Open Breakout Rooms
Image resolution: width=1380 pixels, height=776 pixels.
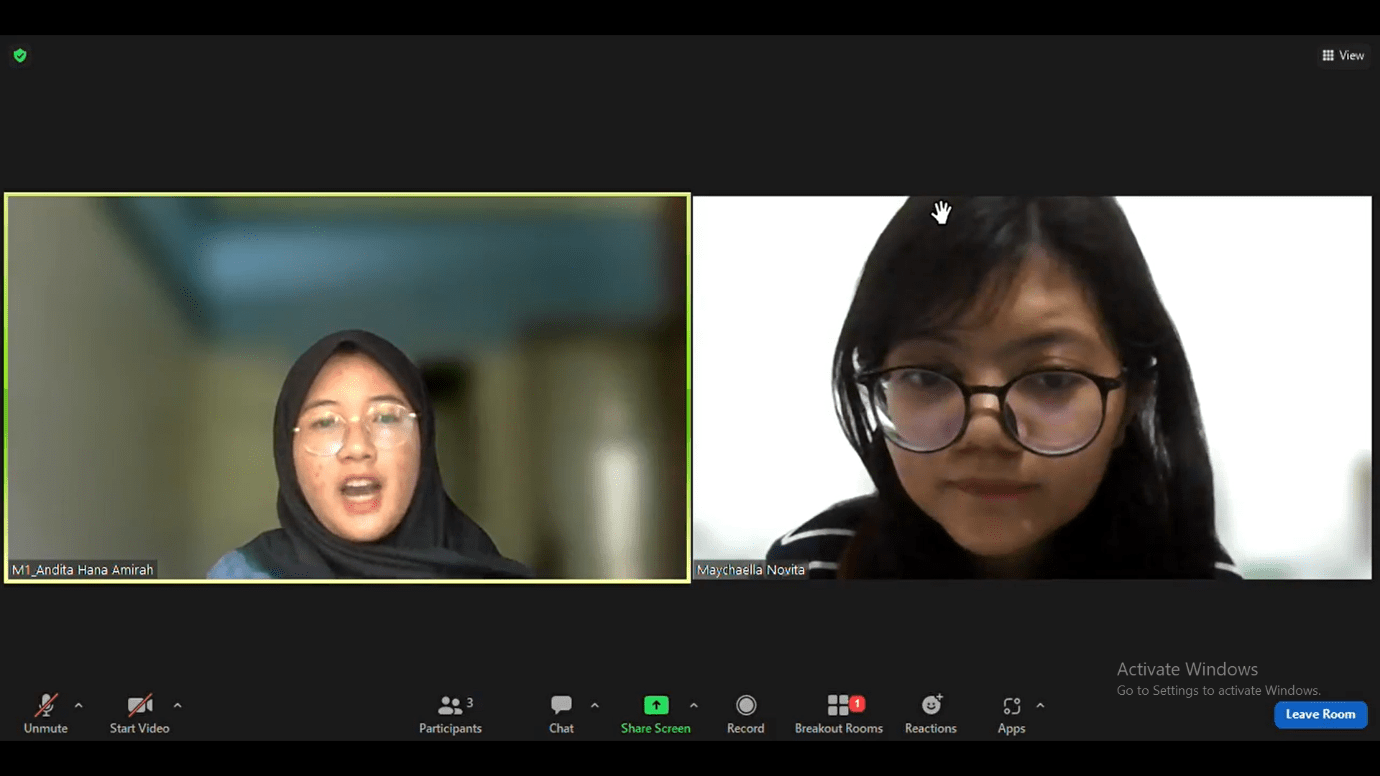click(x=839, y=714)
